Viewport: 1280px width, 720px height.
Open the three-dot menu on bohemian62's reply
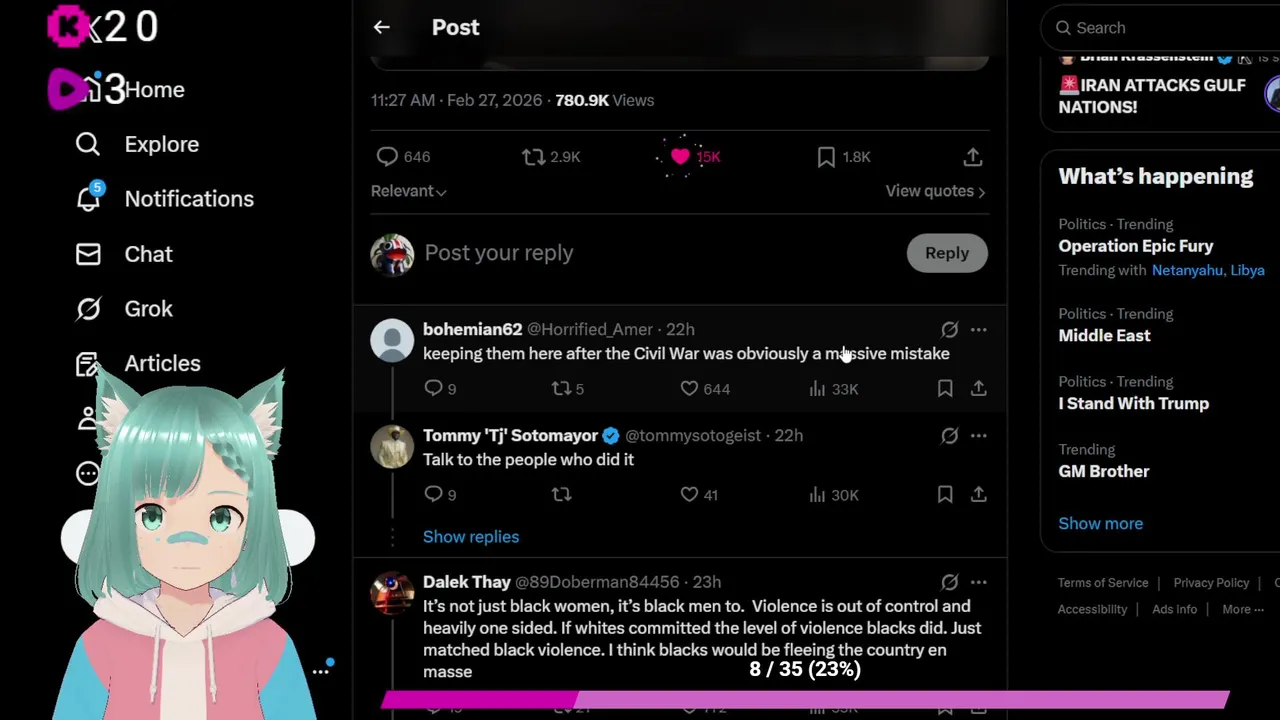pos(978,329)
